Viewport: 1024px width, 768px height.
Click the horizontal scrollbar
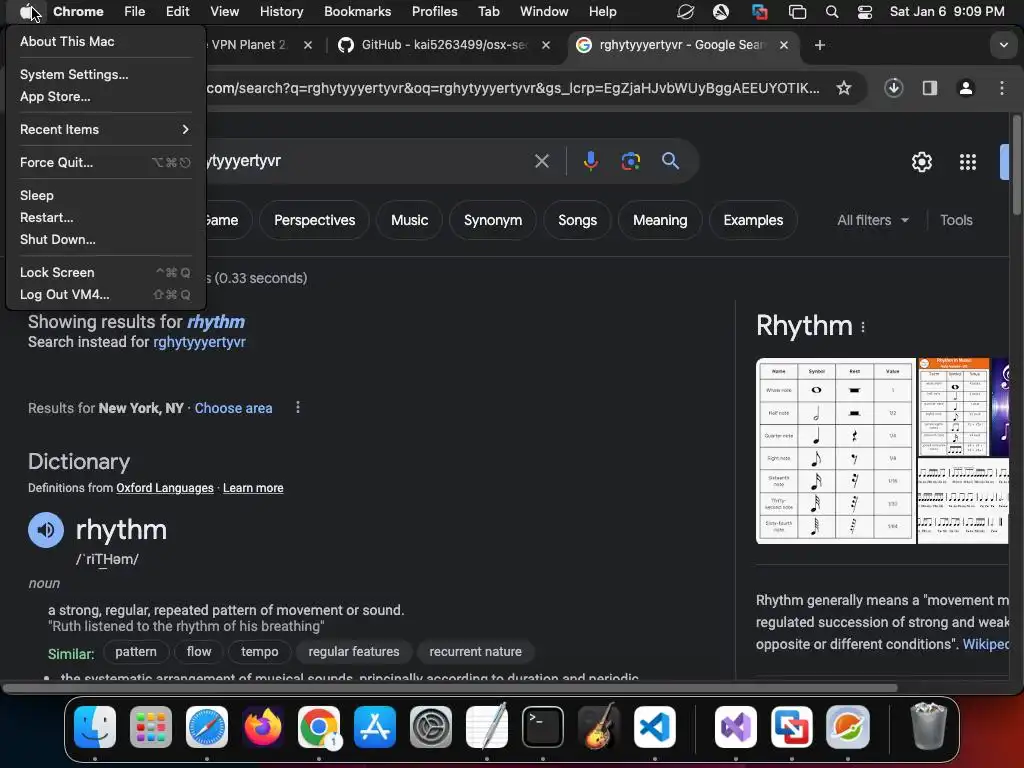(x=451, y=688)
